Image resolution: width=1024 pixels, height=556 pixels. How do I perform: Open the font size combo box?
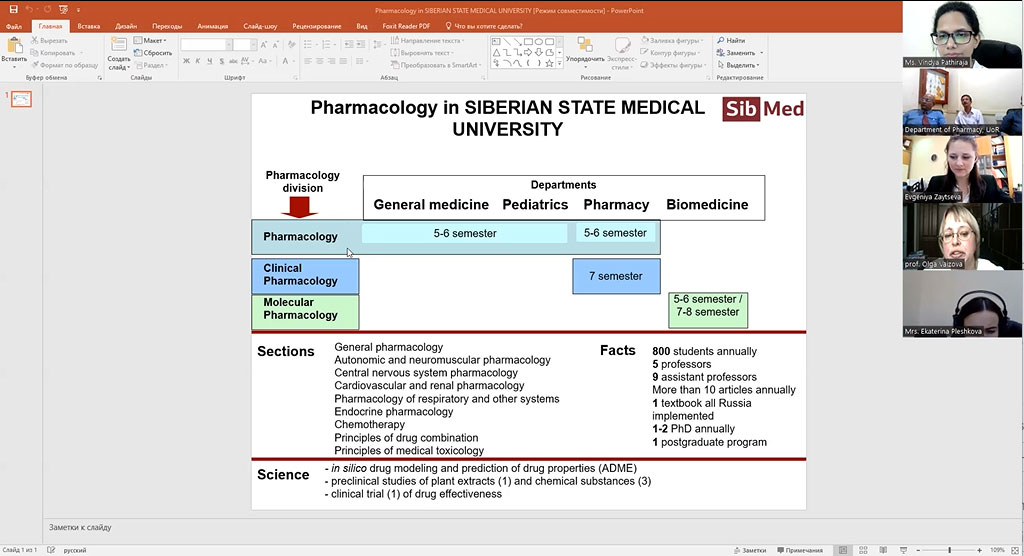pyautogui.click(x=244, y=44)
